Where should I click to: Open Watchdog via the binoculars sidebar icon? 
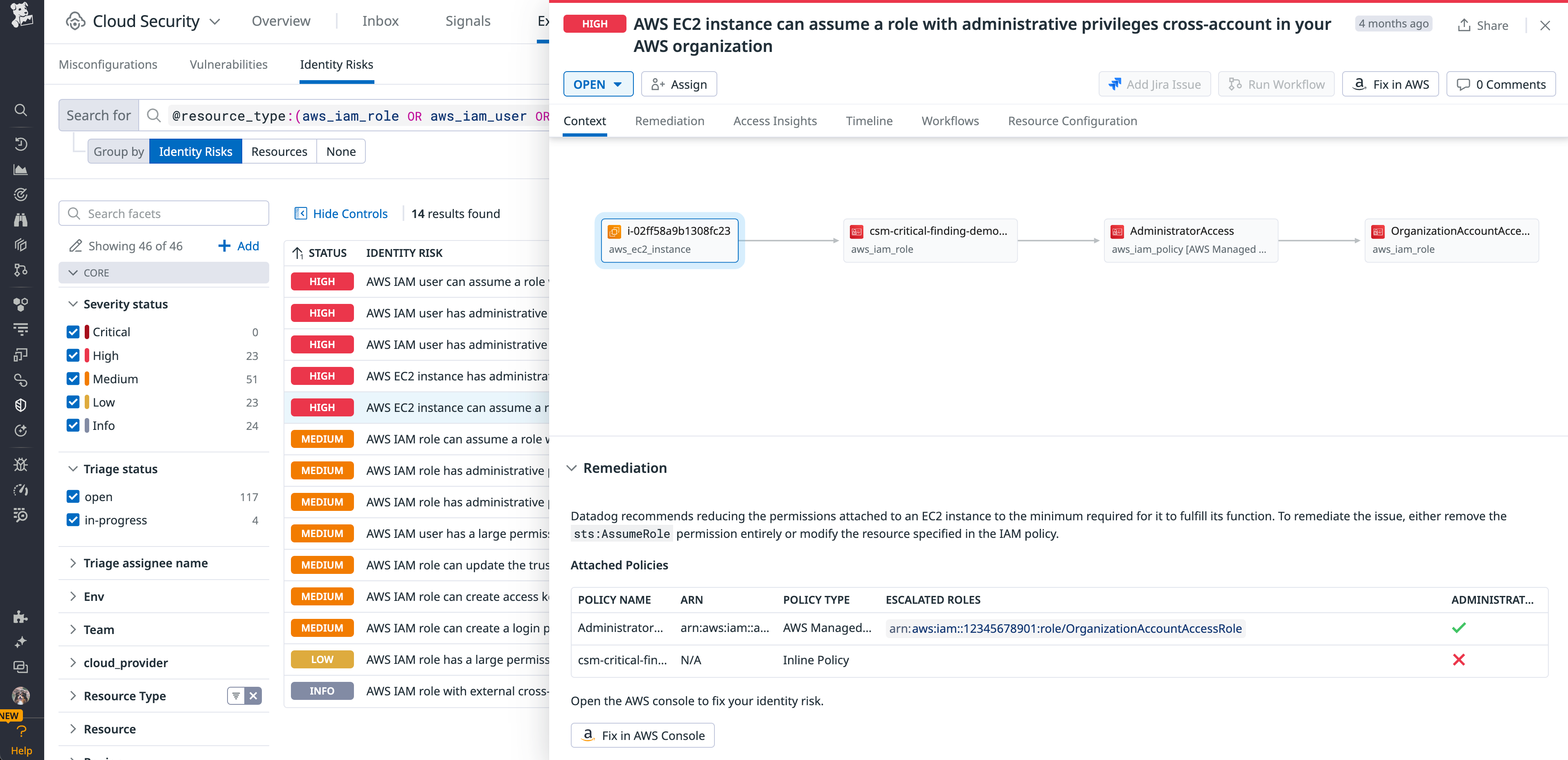click(20, 220)
